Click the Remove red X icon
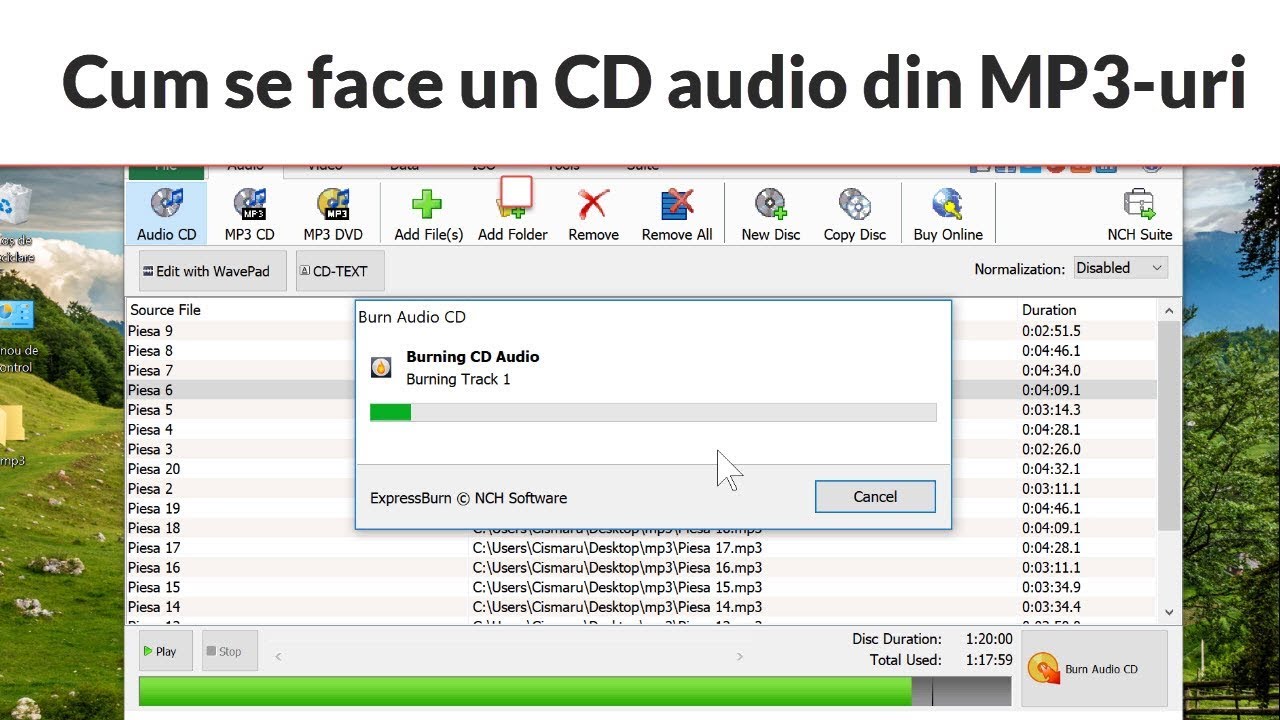This screenshot has height=720, width=1280. [x=593, y=204]
